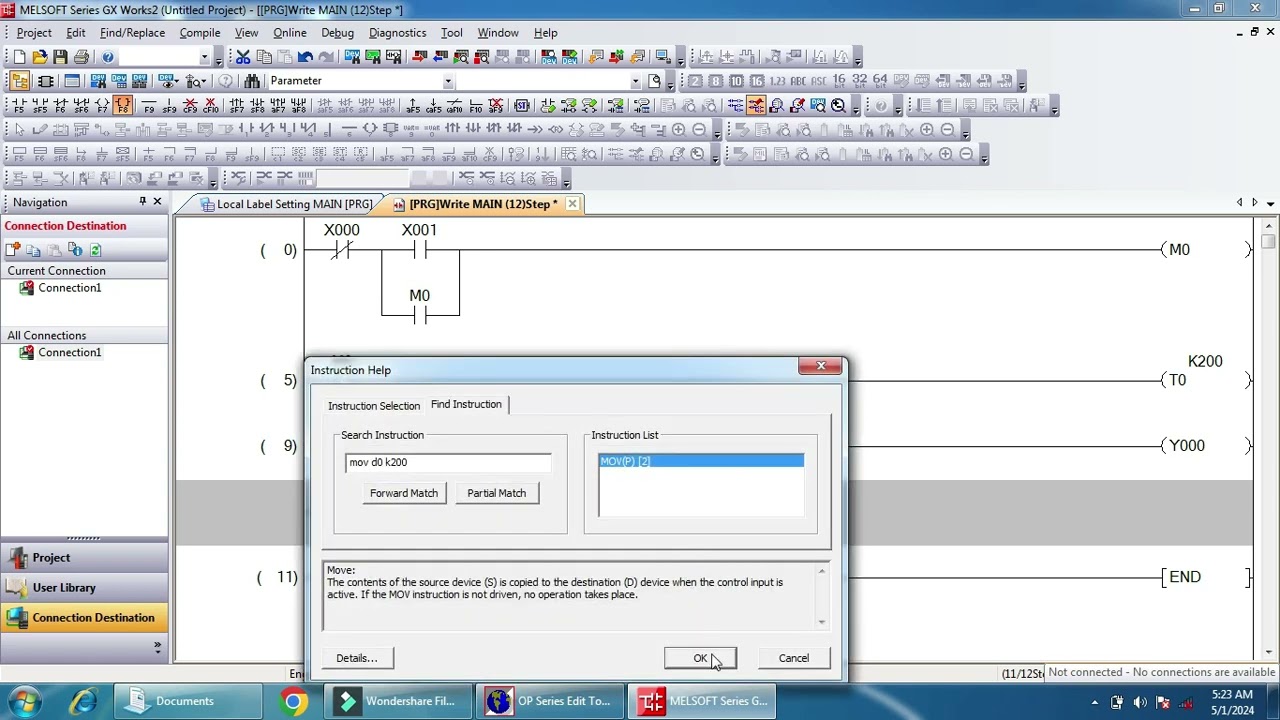The image size is (1280, 720).
Task: Insert rising pulse with sF7 icon
Action: [237, 105]
